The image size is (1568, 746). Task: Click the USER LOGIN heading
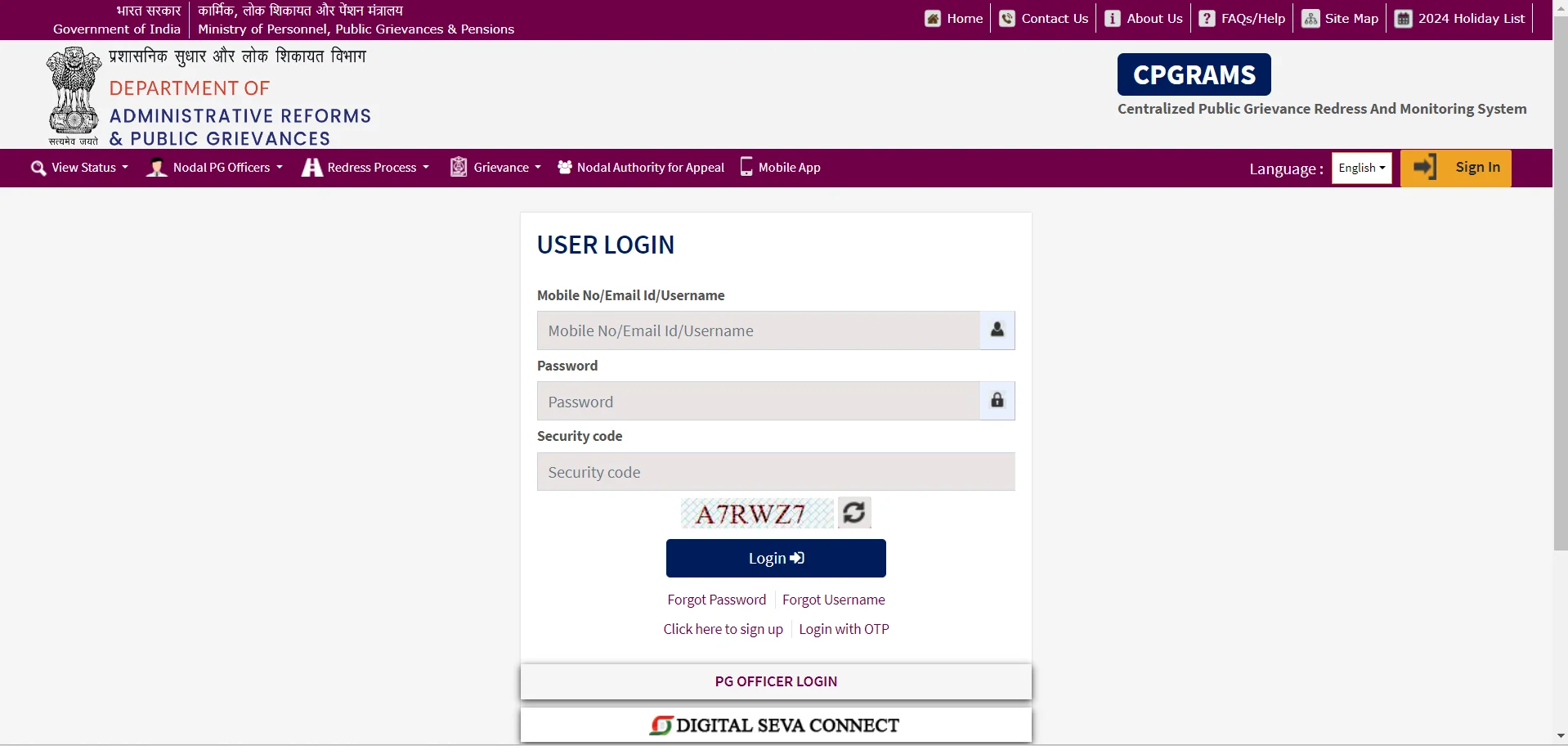pyautogui.click(x=606, y=245)
